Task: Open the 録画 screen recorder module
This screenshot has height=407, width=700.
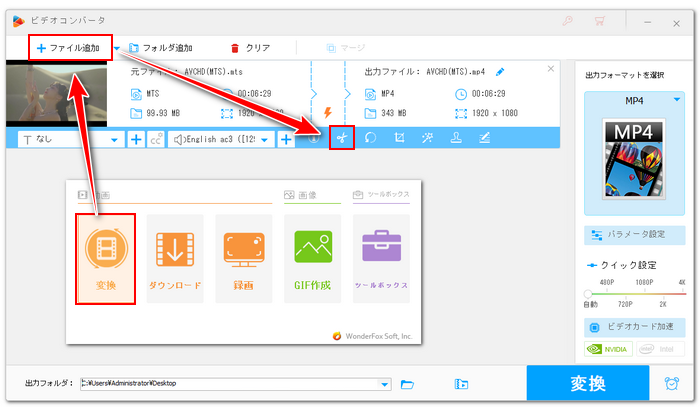Action: (243, 258)
